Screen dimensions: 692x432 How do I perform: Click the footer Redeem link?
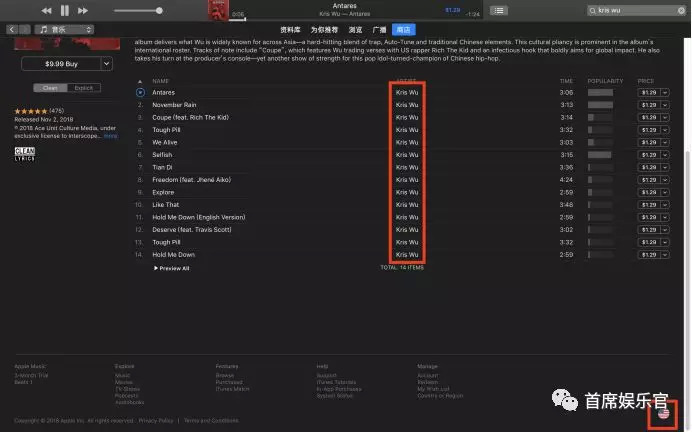[x=428, y=382]
